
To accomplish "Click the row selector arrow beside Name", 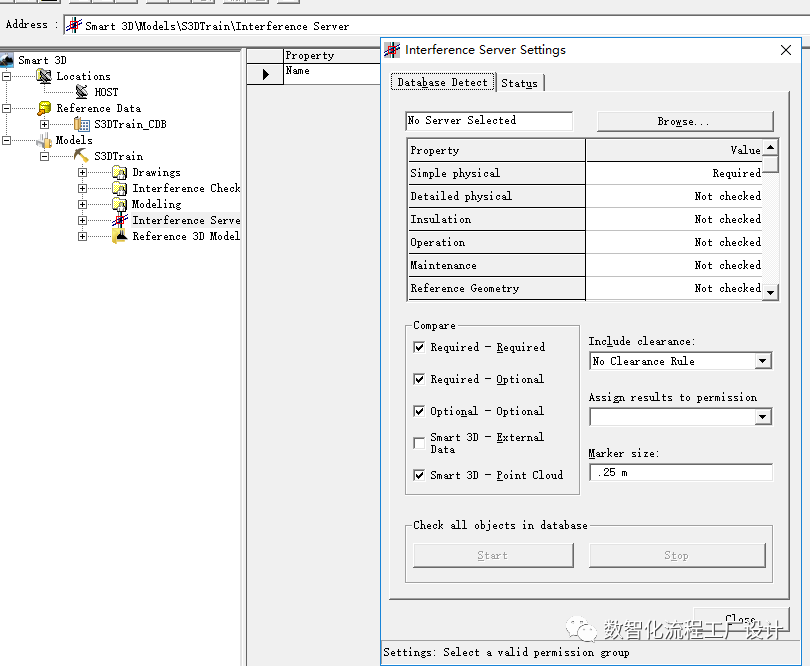I will [266, 74].
